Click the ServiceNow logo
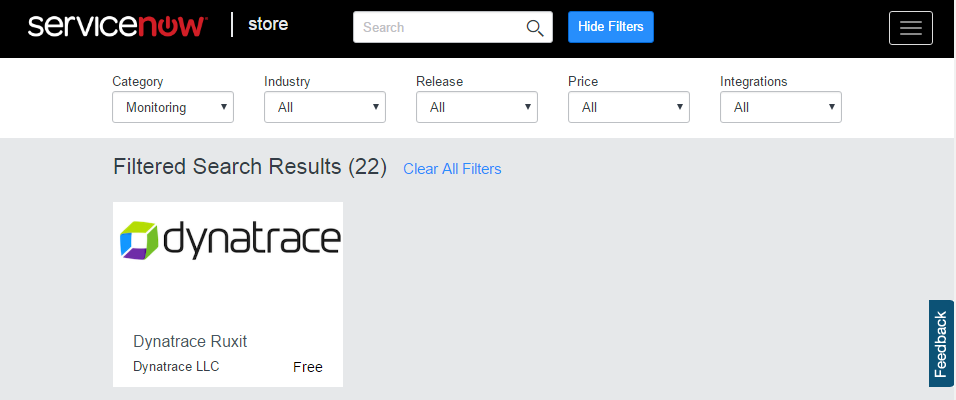Viewport: 956px width, 400px height. (x=118, y=27)
